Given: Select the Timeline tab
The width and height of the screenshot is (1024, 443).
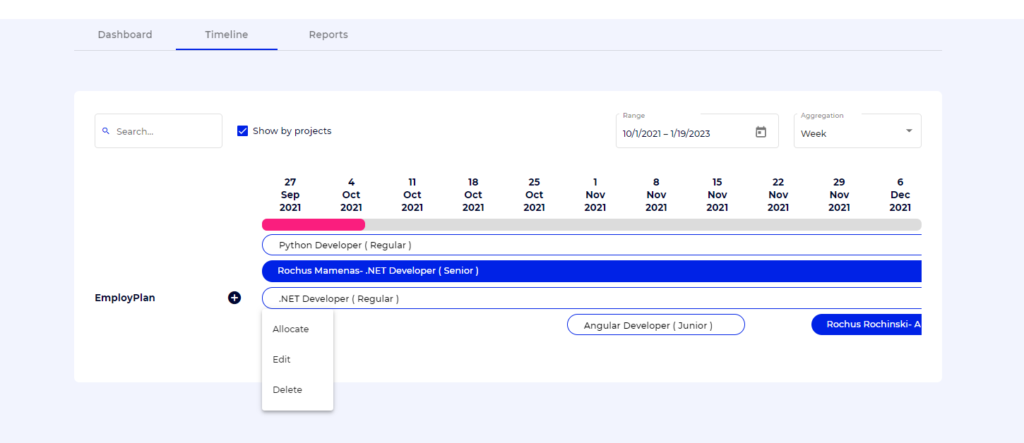Looking at the screenshot, I should (x=227, y=35).
